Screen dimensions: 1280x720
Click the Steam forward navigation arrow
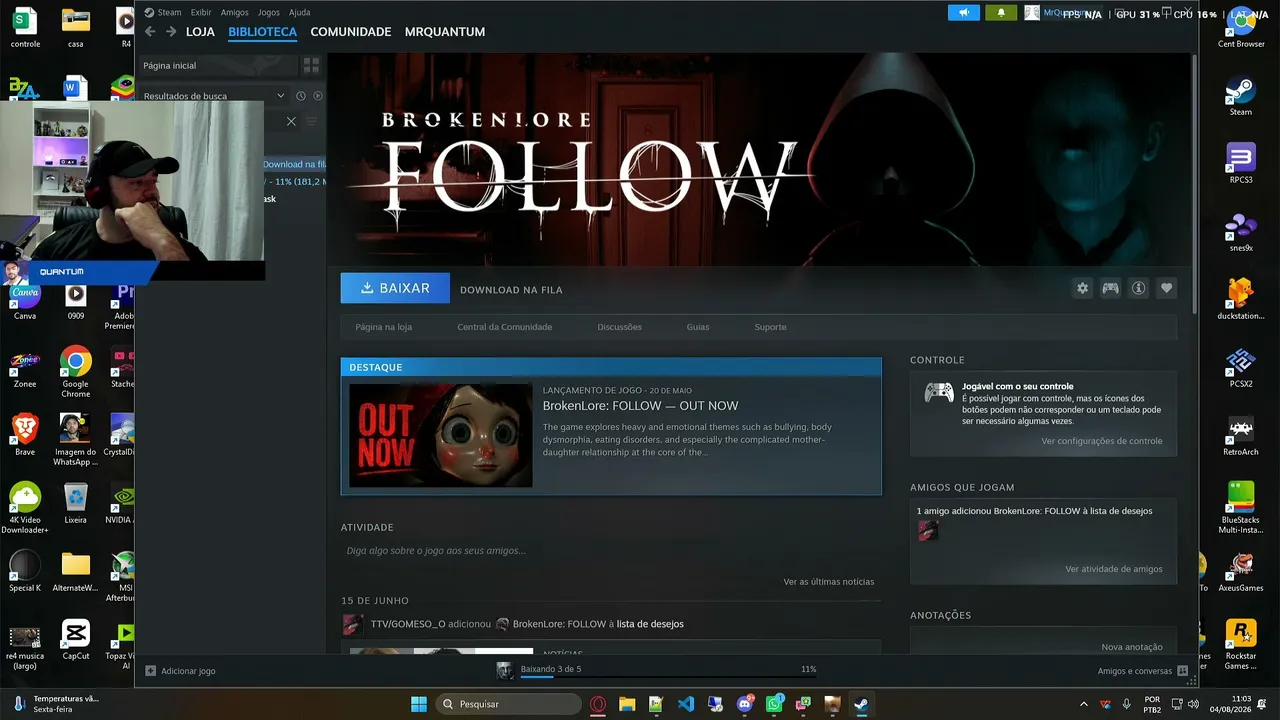pos(171,32)
